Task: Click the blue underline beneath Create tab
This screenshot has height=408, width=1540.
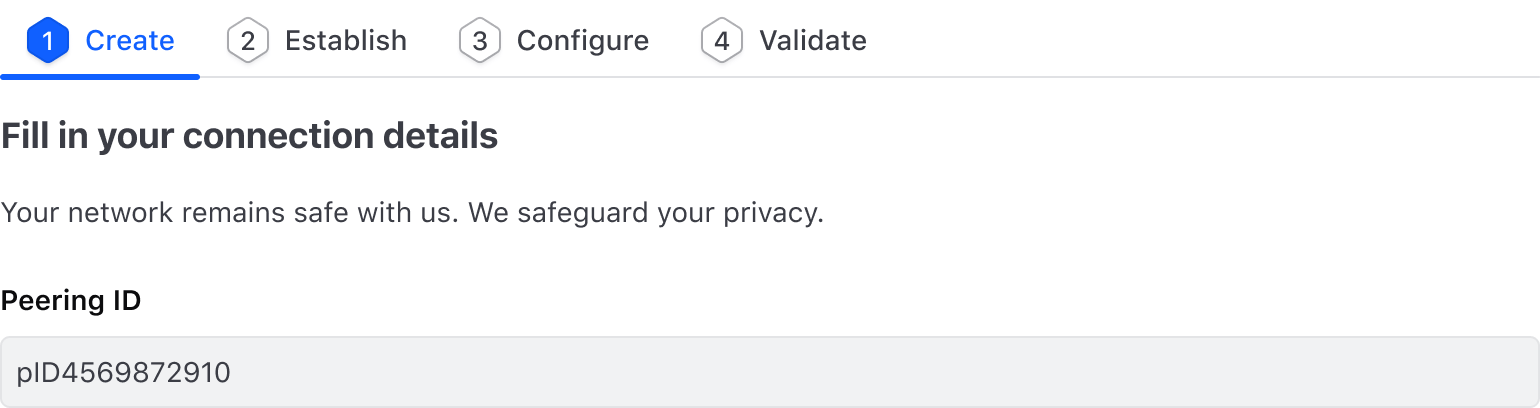Action: click(100, 76)
